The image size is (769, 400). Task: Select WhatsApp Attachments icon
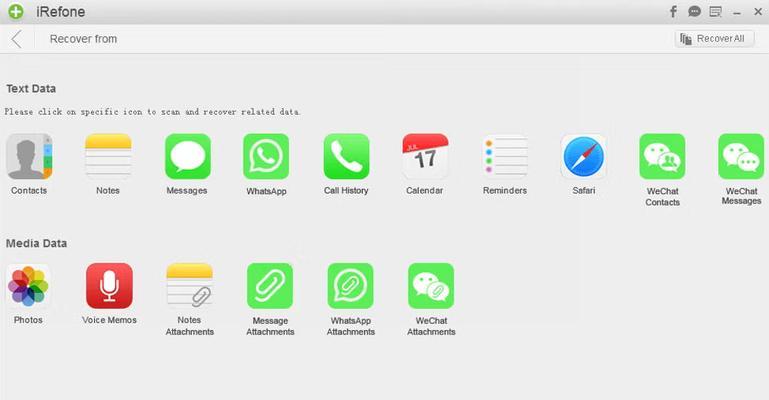[351, 286]
